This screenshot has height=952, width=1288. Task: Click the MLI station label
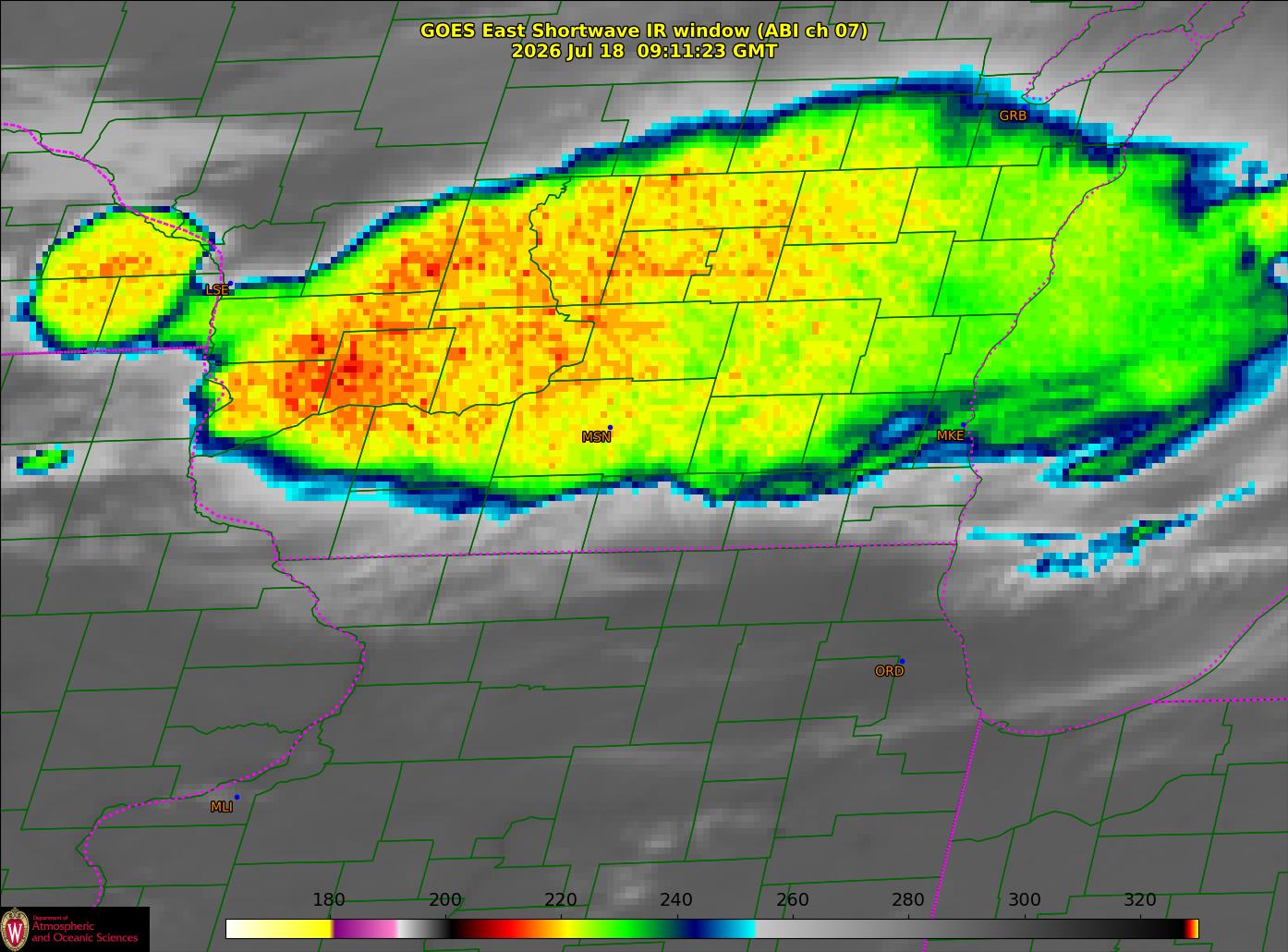(221, 807)
